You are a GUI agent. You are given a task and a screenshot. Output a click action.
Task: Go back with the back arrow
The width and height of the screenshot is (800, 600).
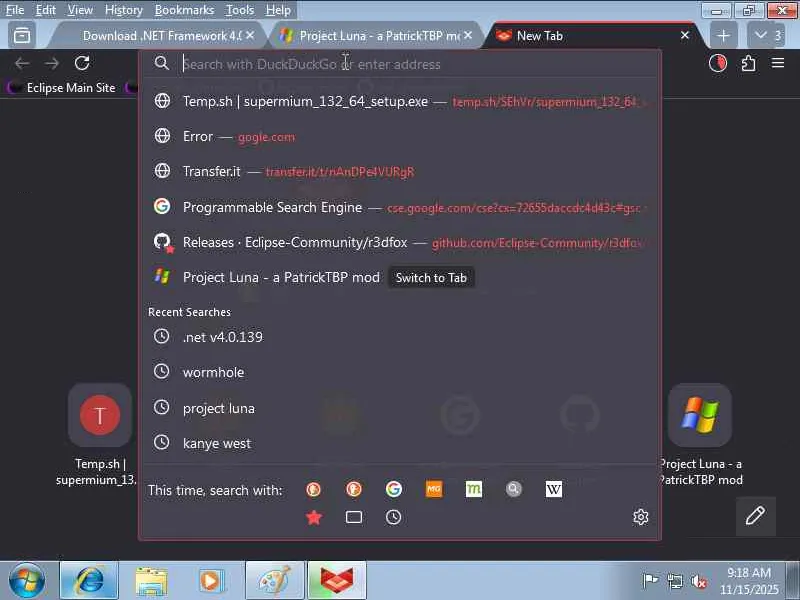tap(22, 63)
